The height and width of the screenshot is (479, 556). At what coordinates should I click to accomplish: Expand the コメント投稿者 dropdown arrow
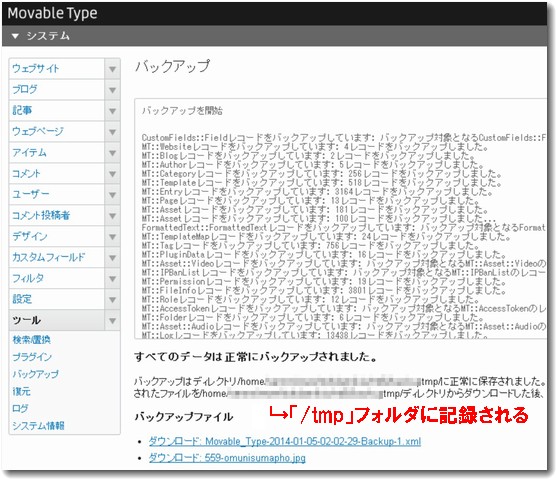point(112,216)
